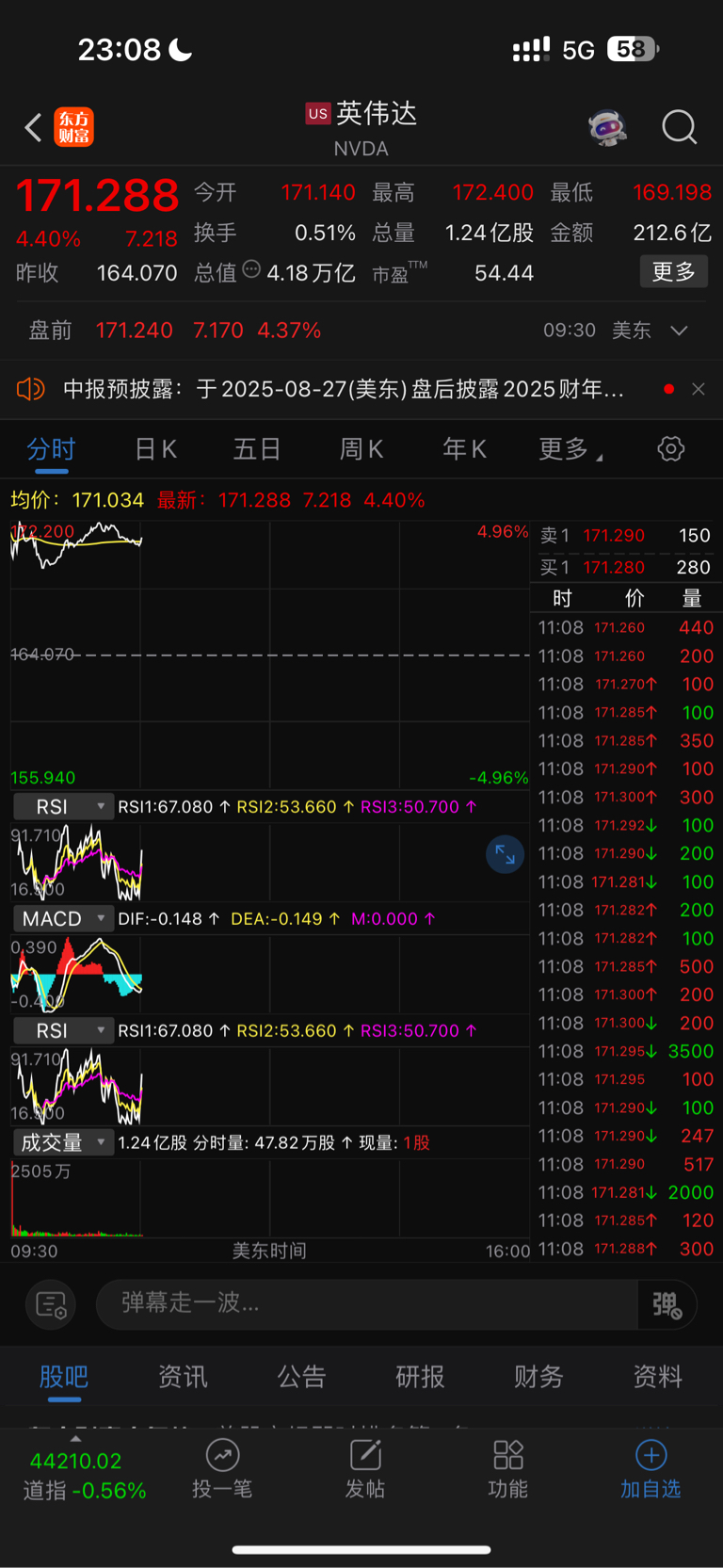
Task: Tap the search magnifier icon
Action: [x=679, y=127]
